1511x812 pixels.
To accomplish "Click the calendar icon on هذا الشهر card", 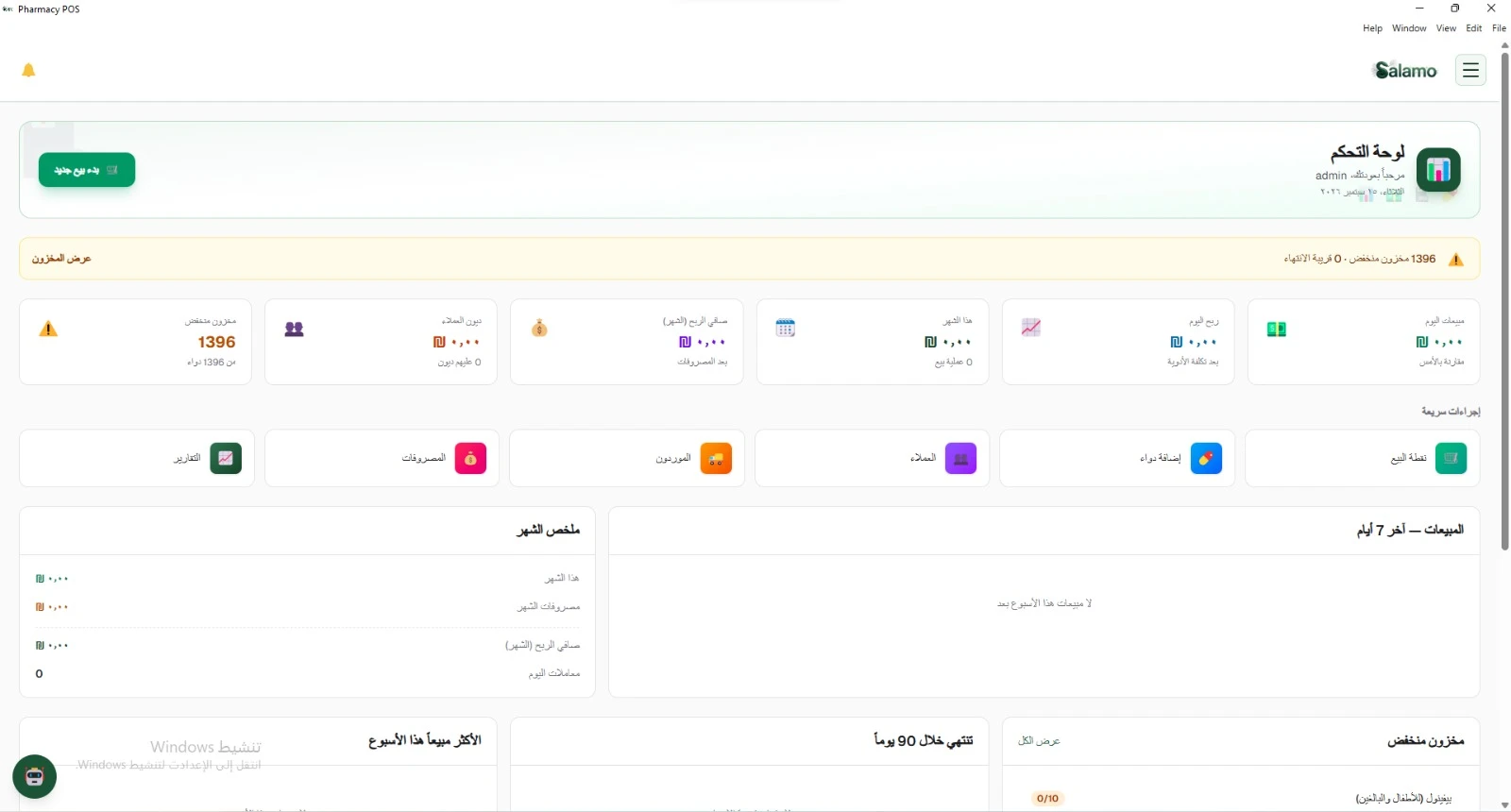I will [x=786, y=328].
